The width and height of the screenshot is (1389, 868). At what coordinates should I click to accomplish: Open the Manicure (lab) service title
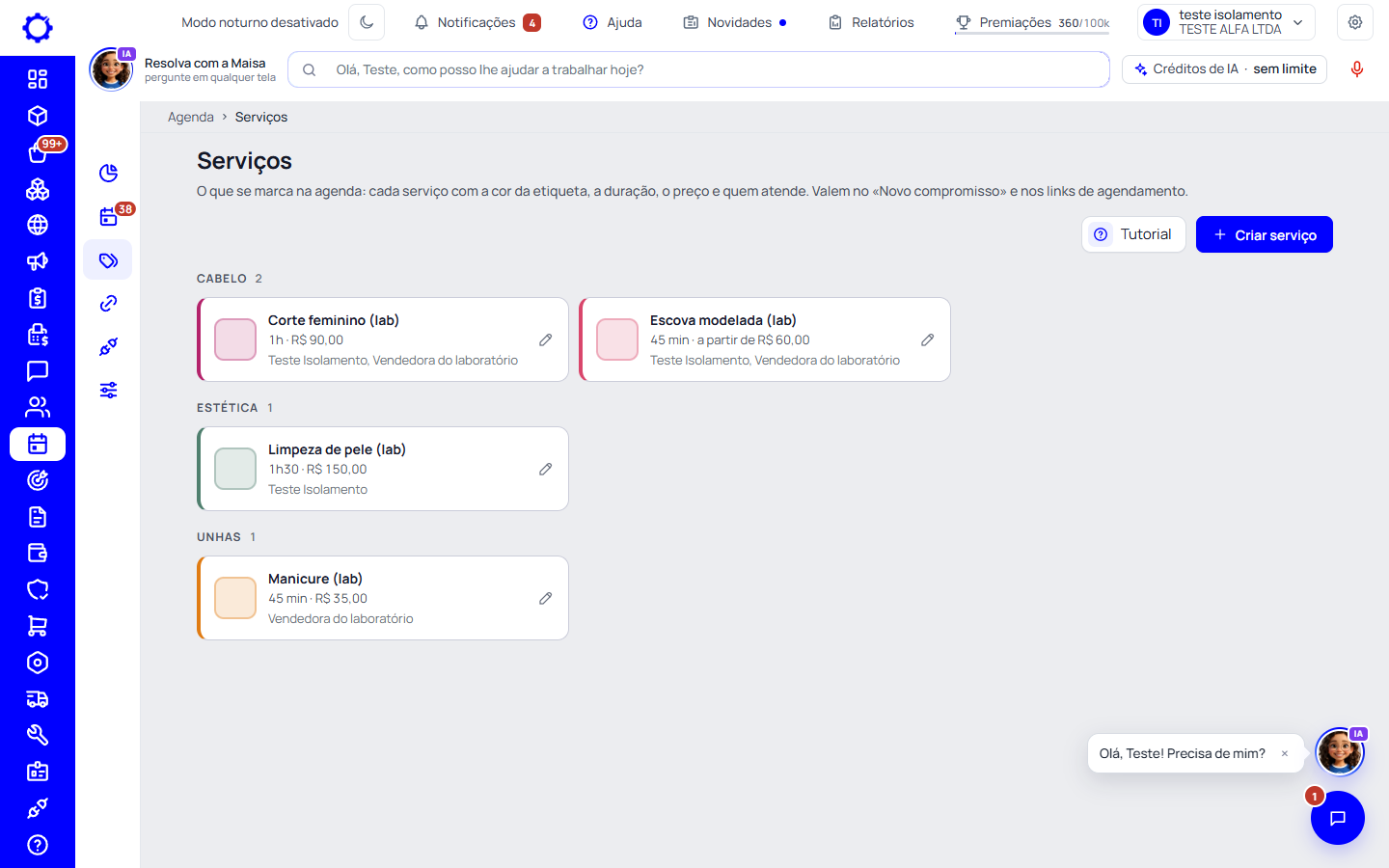[x=315, y=579]
